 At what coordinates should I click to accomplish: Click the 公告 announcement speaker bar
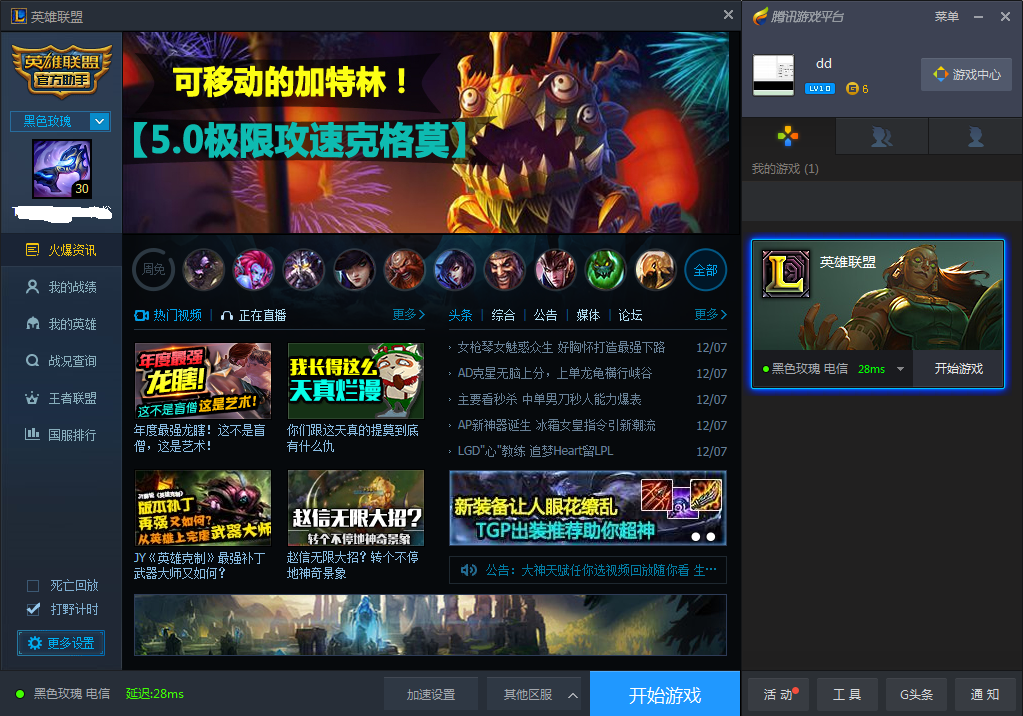[587, 570]
